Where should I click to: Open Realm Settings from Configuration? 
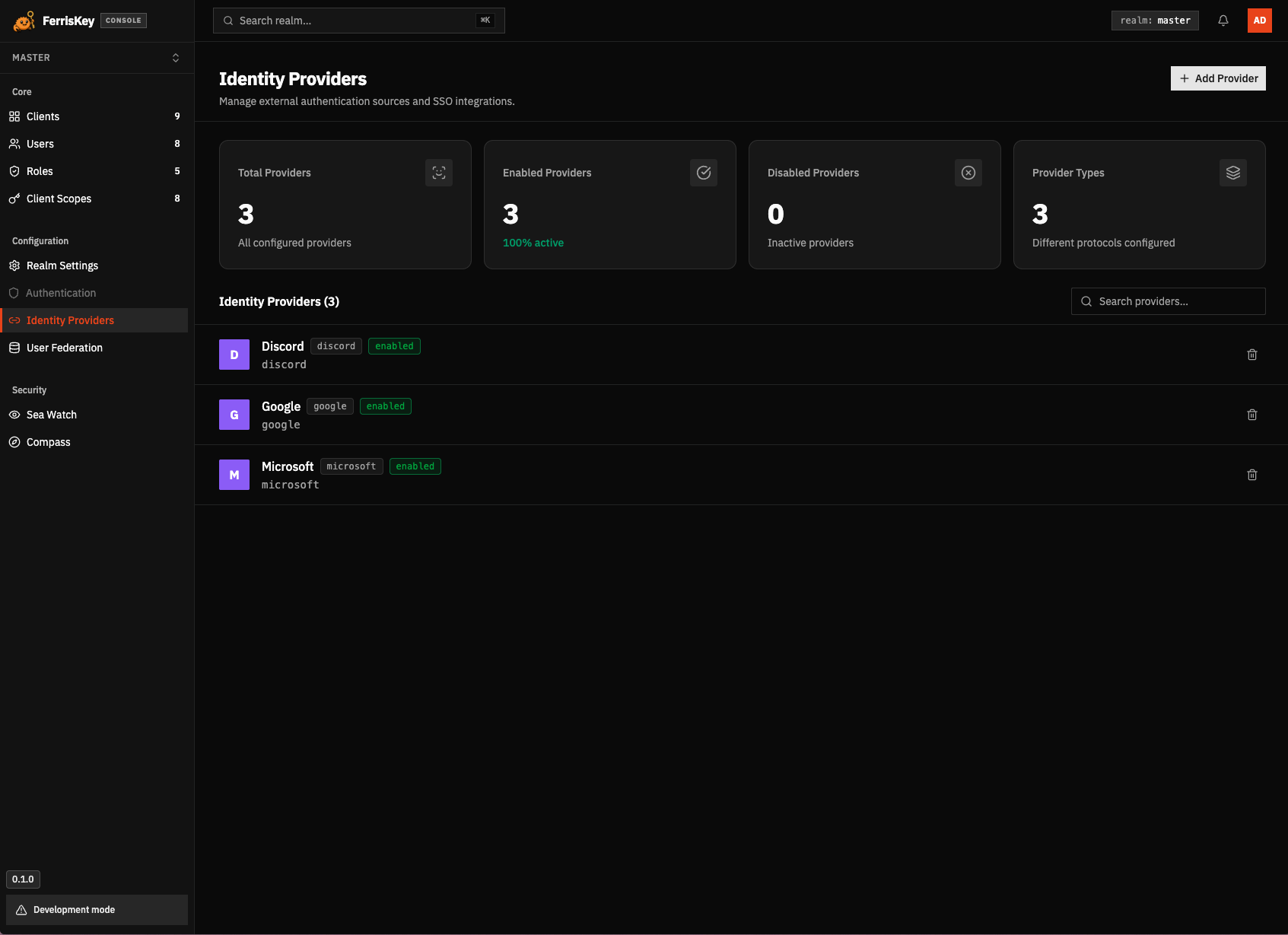(62, 266)
